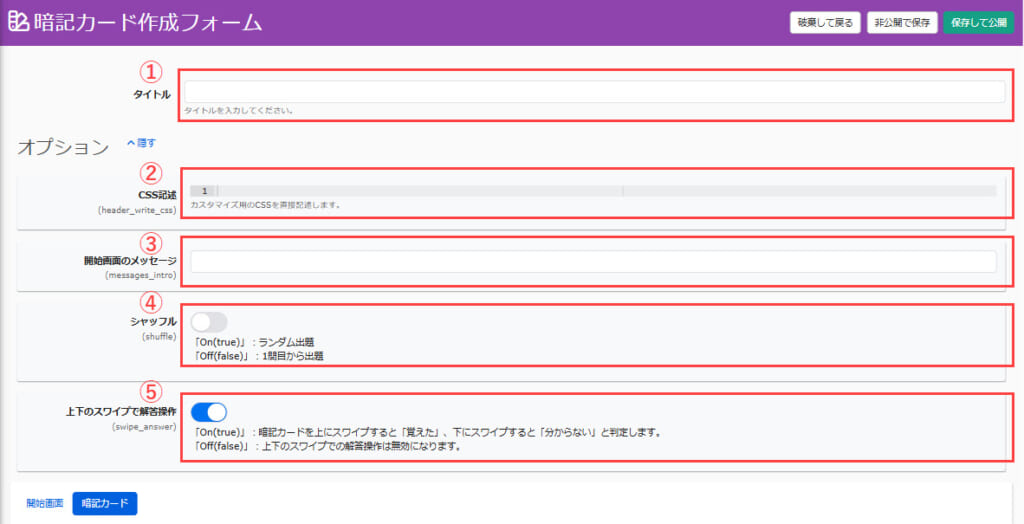Screen dimensions: 1024x524
Task: Select the 暗記カード tab
Action: (x=105, y=503)
